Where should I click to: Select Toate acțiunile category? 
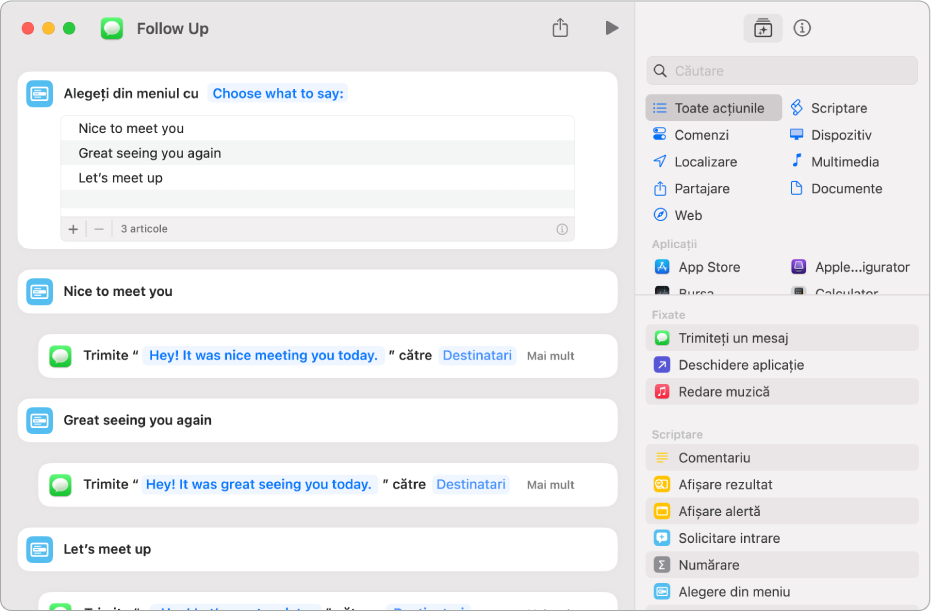click(713, 108)
